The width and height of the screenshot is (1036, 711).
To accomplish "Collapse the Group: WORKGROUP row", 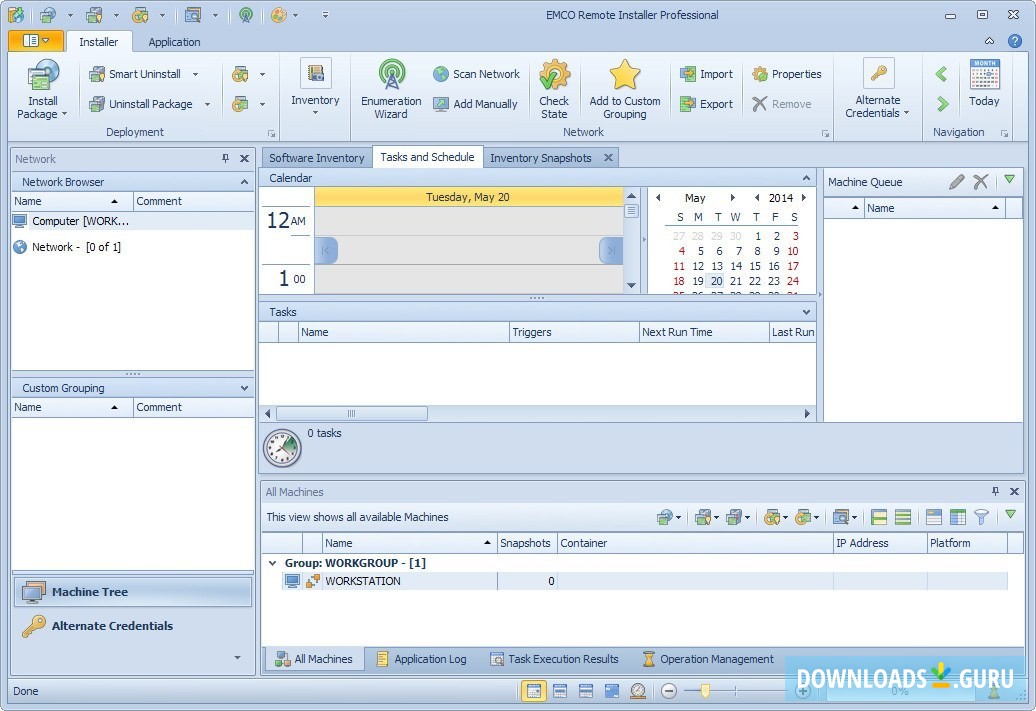I will tap(272, 563).
